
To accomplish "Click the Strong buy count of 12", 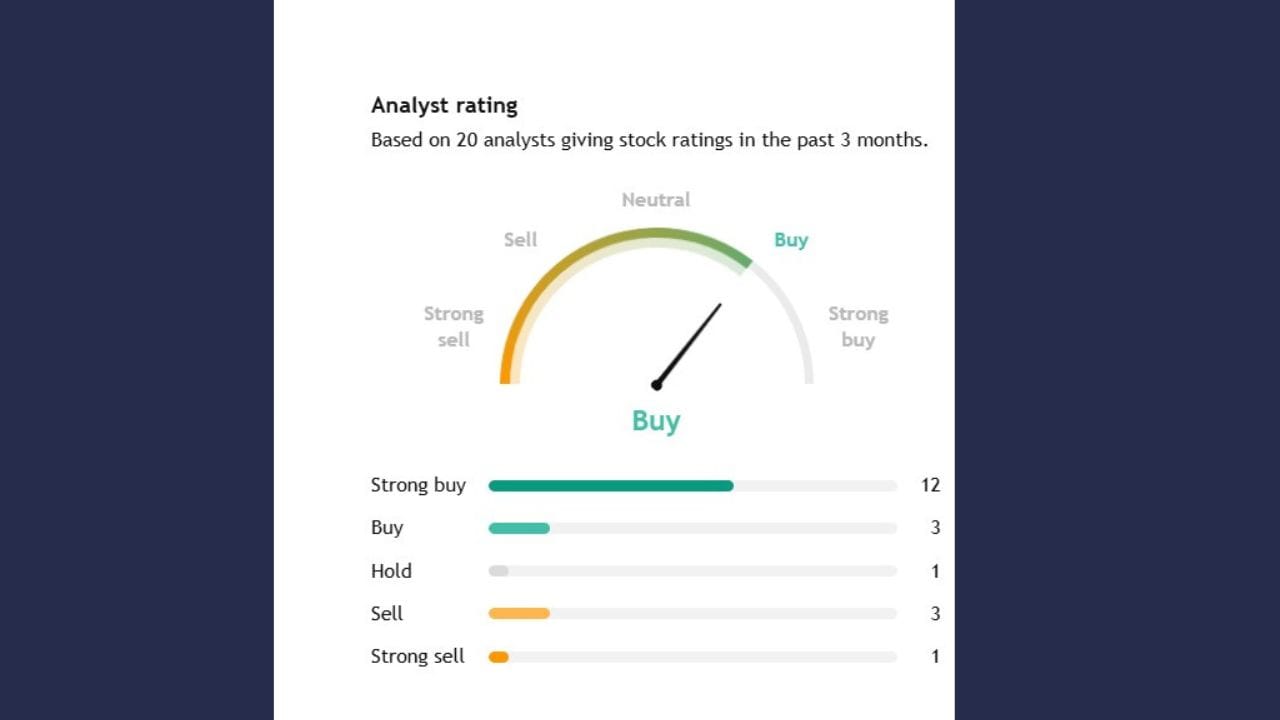I will tap(930, 485).
